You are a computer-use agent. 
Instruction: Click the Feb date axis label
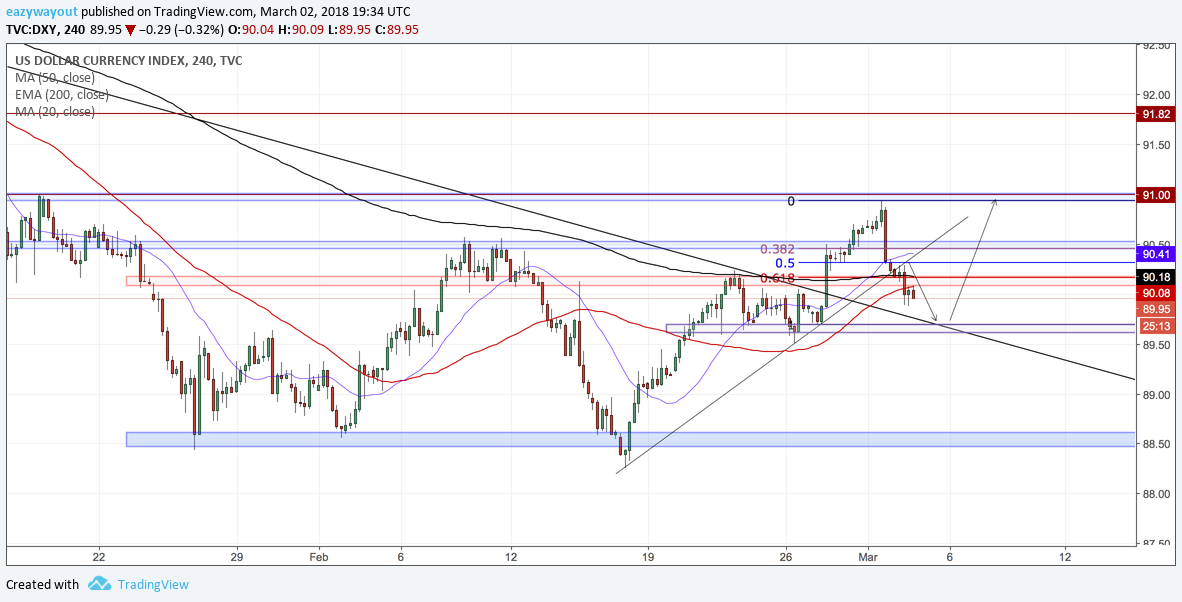pyautogui.click(x=319, y=557)
